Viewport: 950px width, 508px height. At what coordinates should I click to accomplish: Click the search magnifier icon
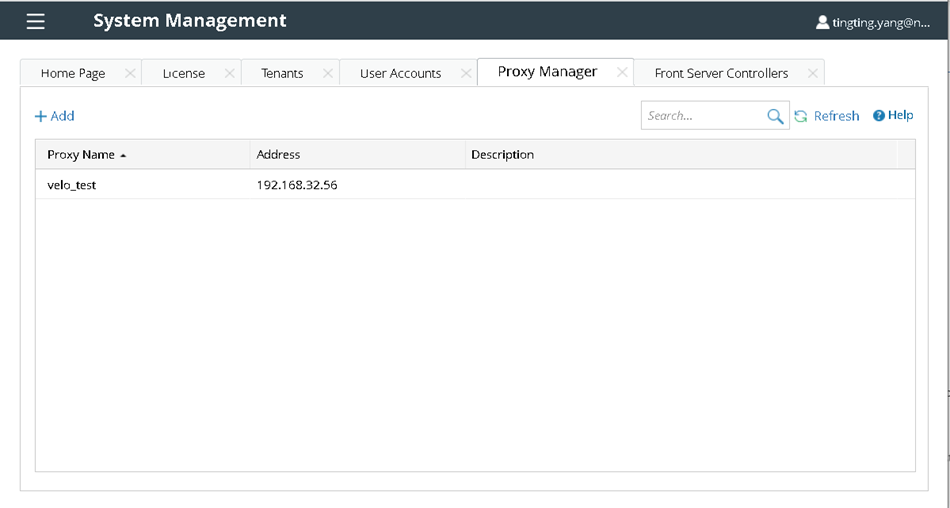775,116
